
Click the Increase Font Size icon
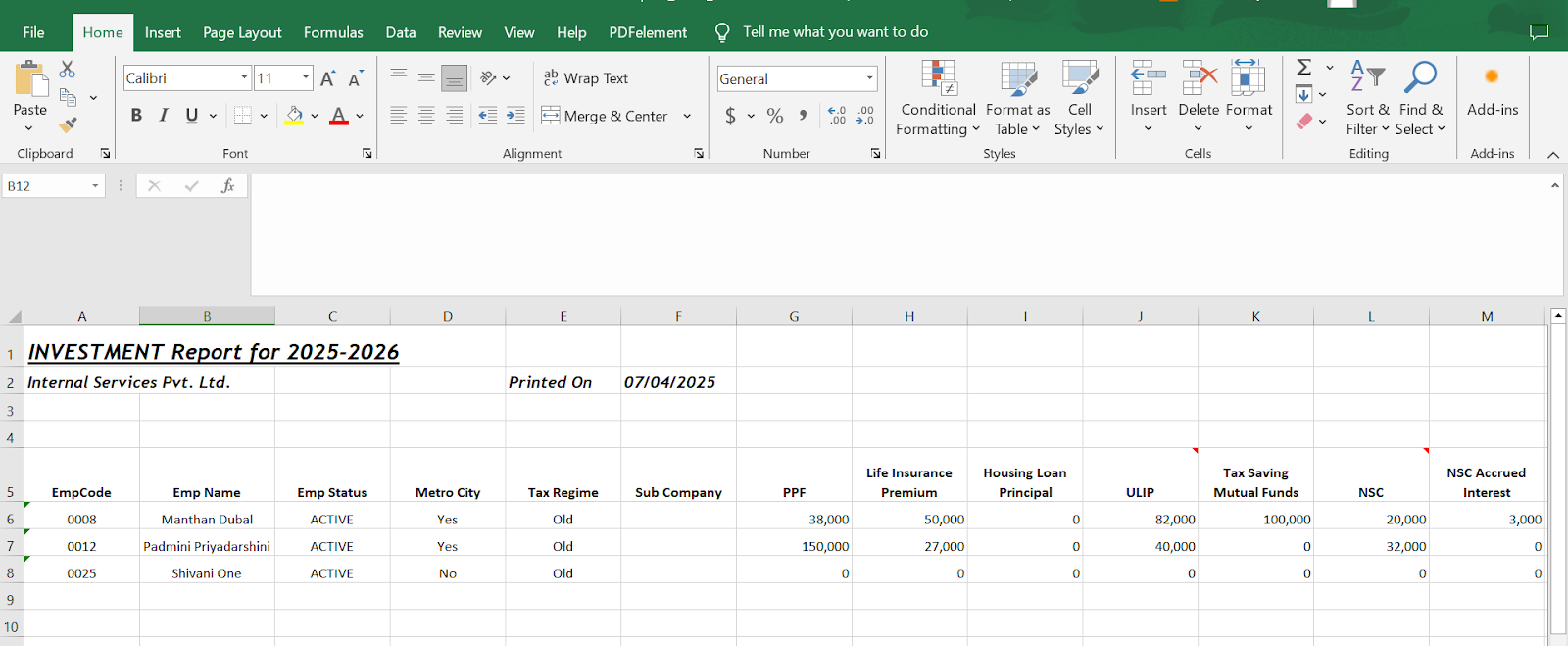[x=328, y=78]
